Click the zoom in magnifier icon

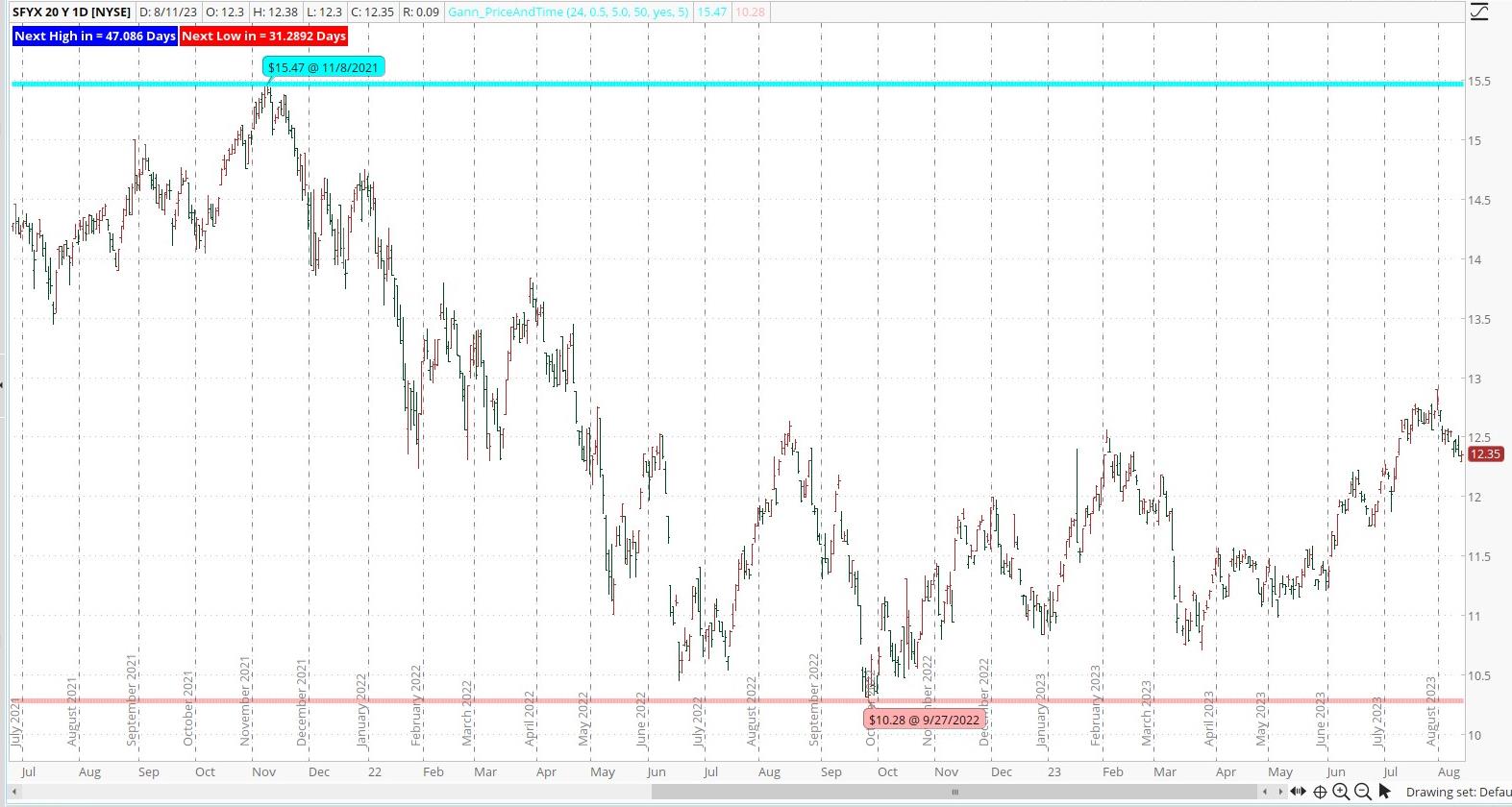pyautogui.click(x=1341, y=792)
